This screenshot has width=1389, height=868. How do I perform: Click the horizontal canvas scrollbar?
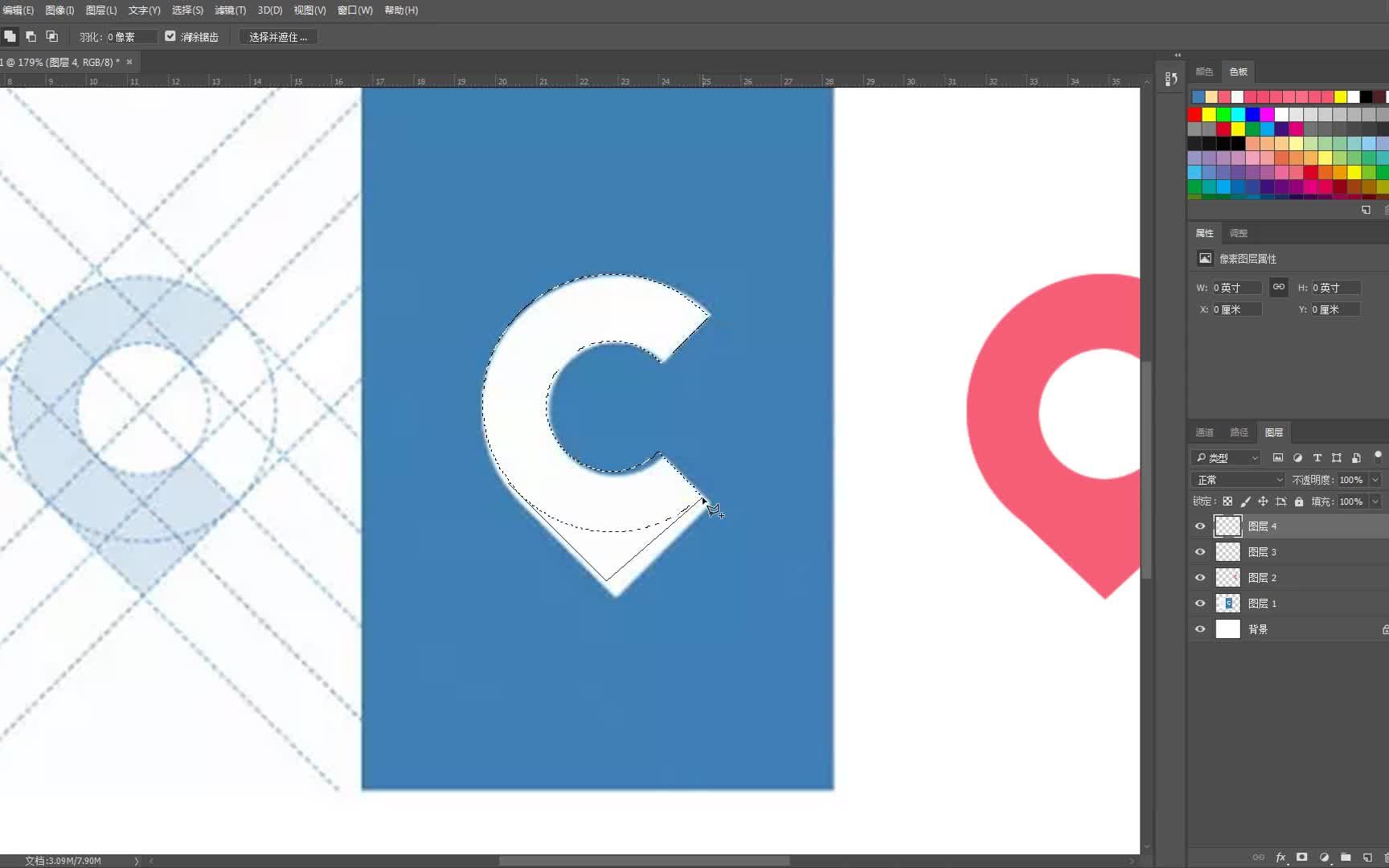(x=644, y=861)
